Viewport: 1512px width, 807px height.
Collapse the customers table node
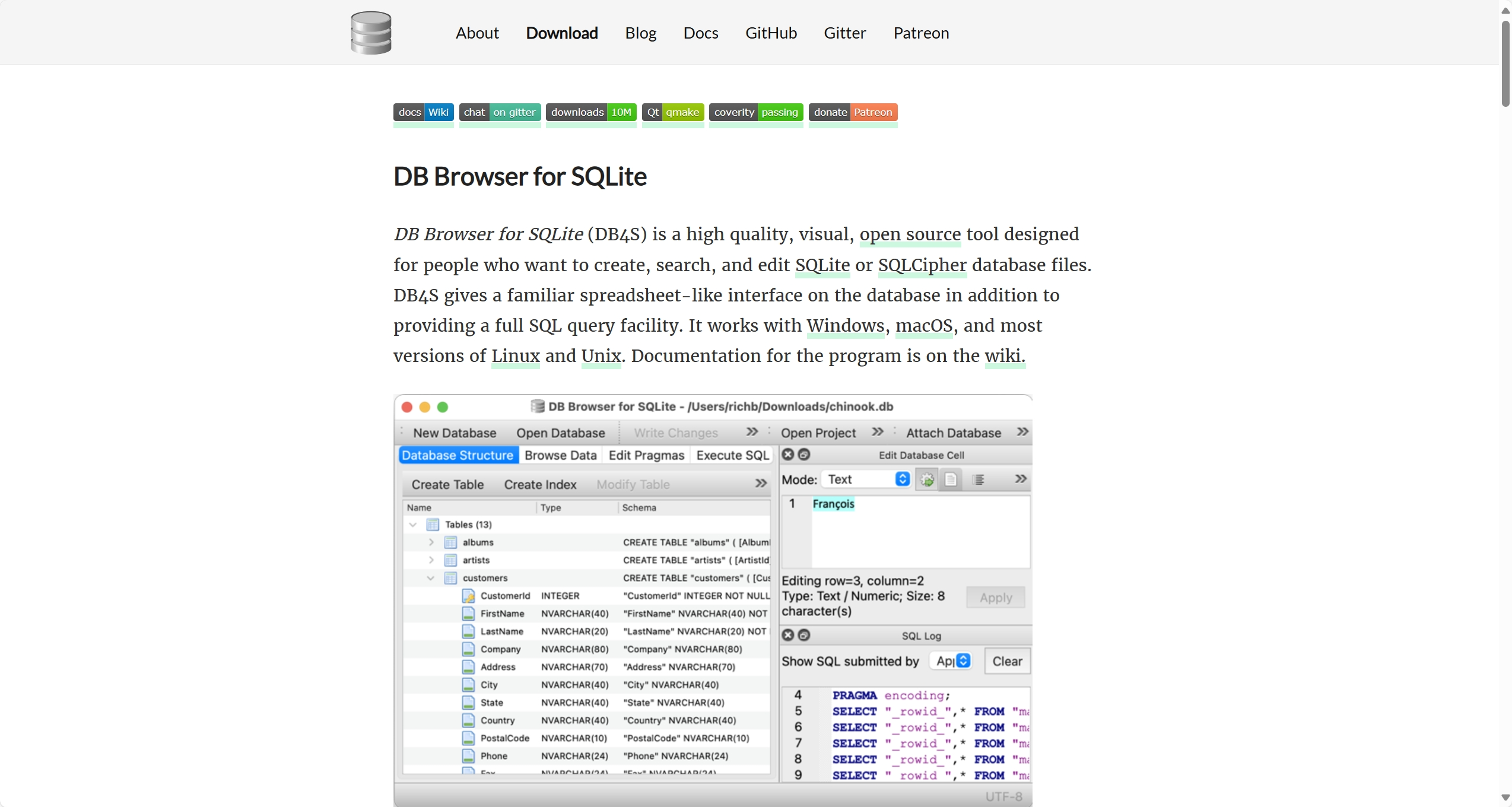[431, 578]
